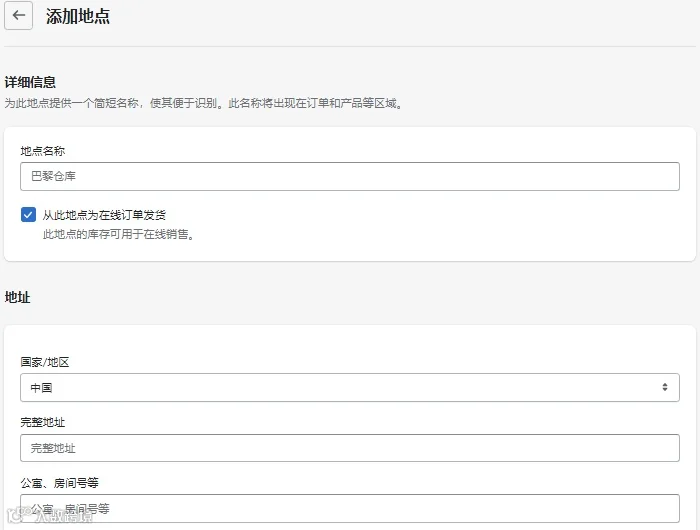
Task: Click the 详细信息 section heading
Action: coord(30,82)
